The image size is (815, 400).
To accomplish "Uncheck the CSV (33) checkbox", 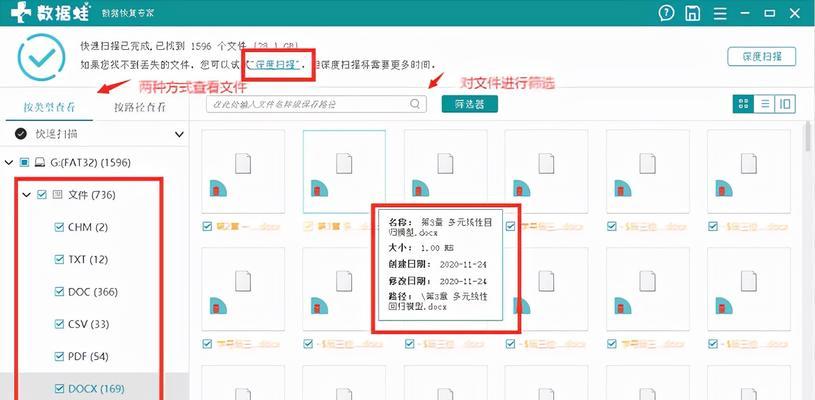I will coord(59,324).
